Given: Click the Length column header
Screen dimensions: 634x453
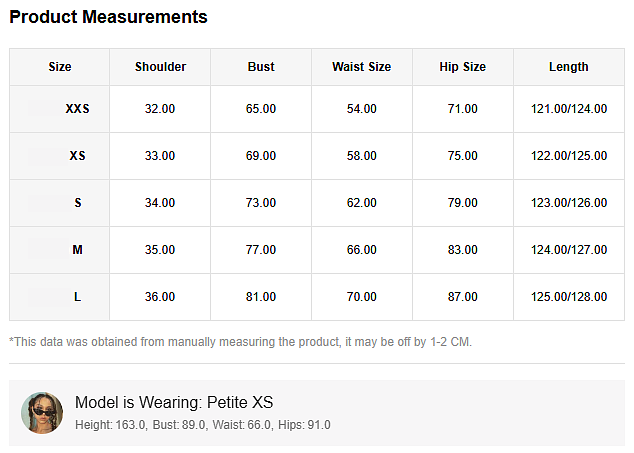Looking at the screenshot, I should coord(569,67).
